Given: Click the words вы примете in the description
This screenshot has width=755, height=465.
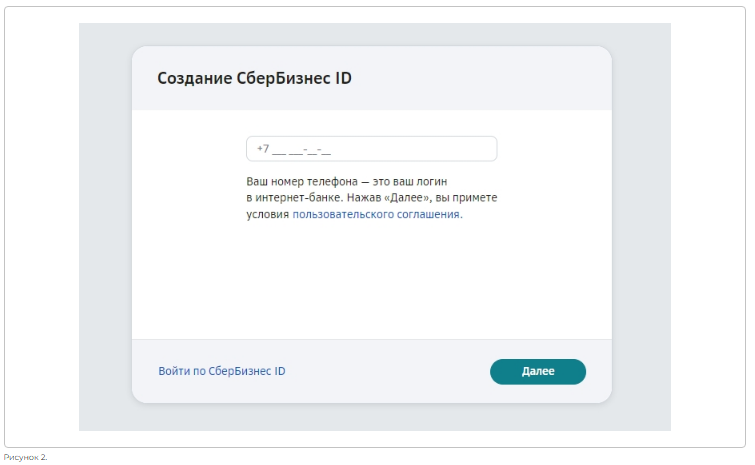Looking at the screenshot, I should point(466,198).
